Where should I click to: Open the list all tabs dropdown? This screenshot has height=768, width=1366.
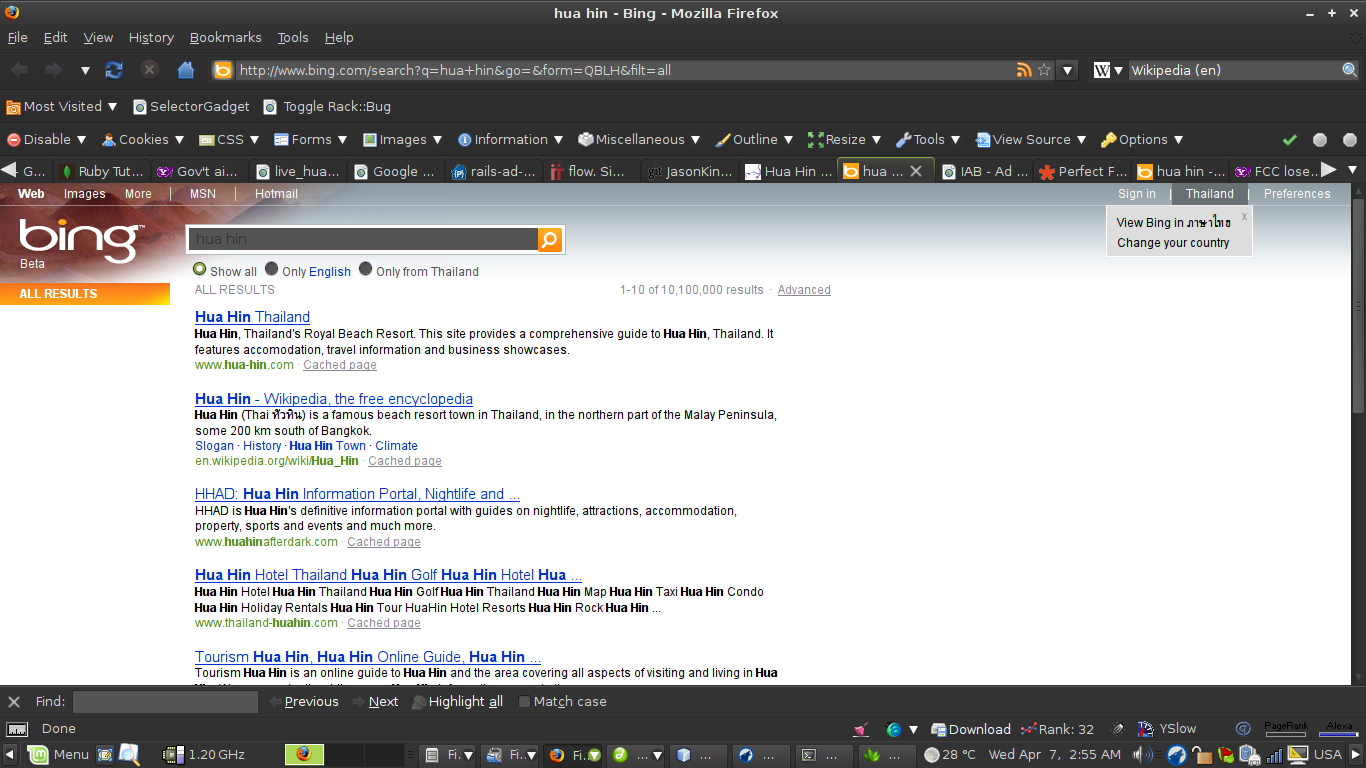pyautogui.click(x=1353, y=171)
